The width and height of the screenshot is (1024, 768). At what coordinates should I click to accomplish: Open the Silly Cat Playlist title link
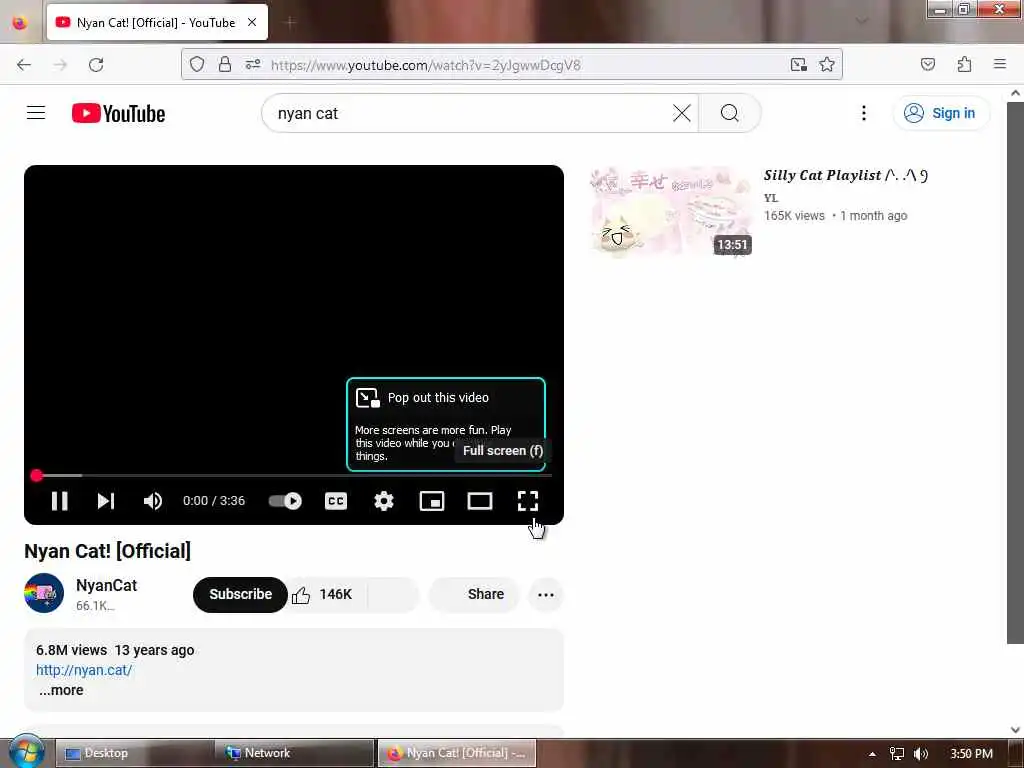coord(846,175)
